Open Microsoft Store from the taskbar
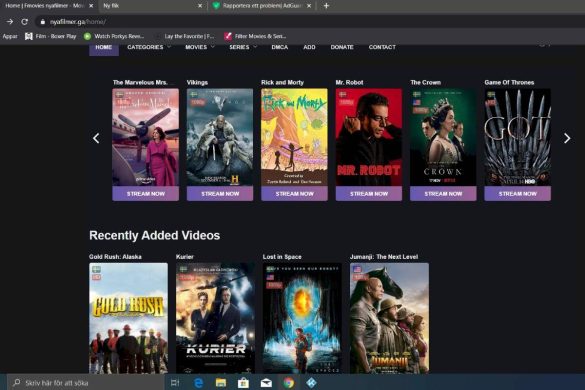 (243, 383)
